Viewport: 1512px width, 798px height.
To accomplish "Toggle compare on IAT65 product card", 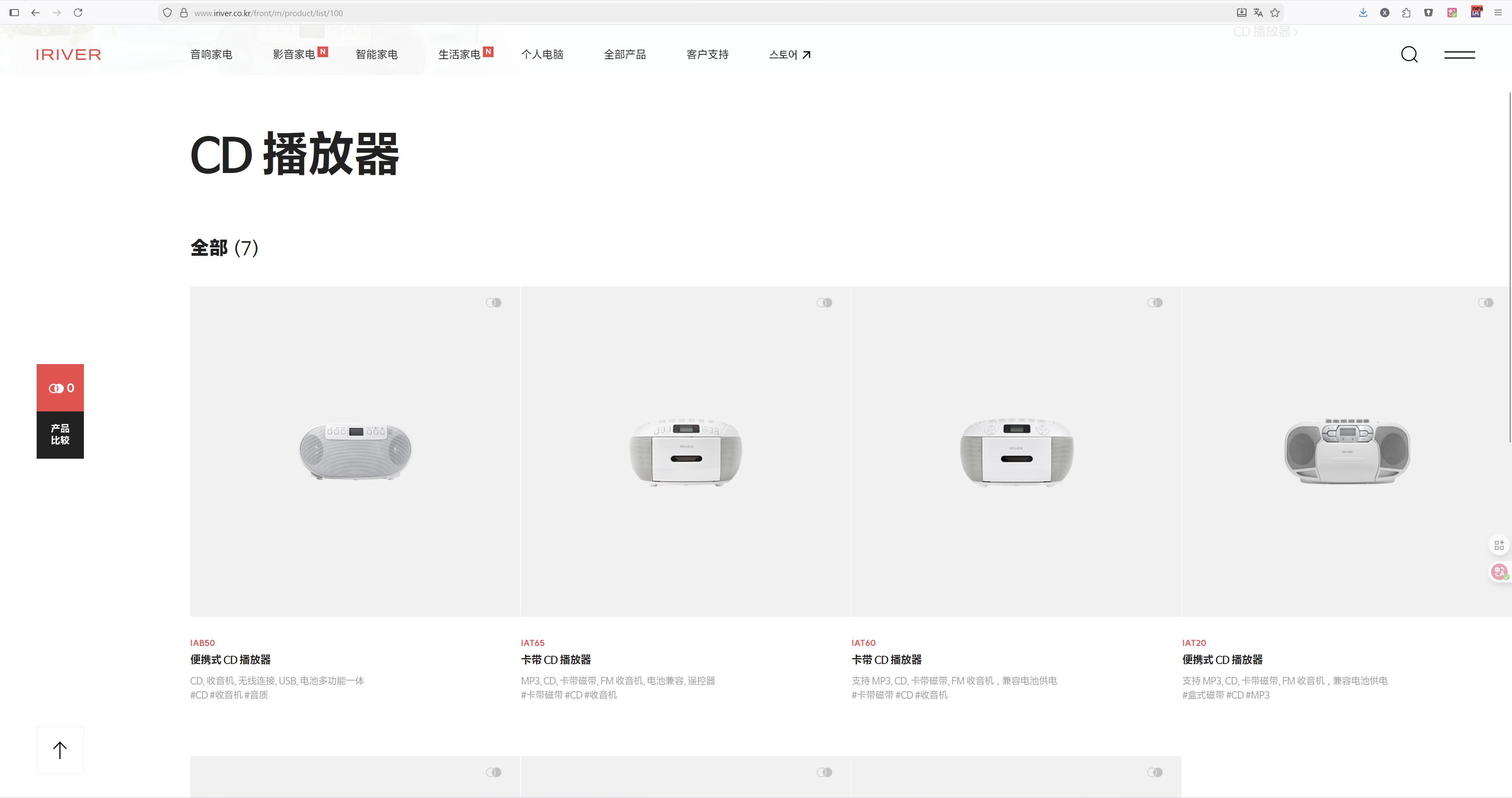I will pos(824,302).
